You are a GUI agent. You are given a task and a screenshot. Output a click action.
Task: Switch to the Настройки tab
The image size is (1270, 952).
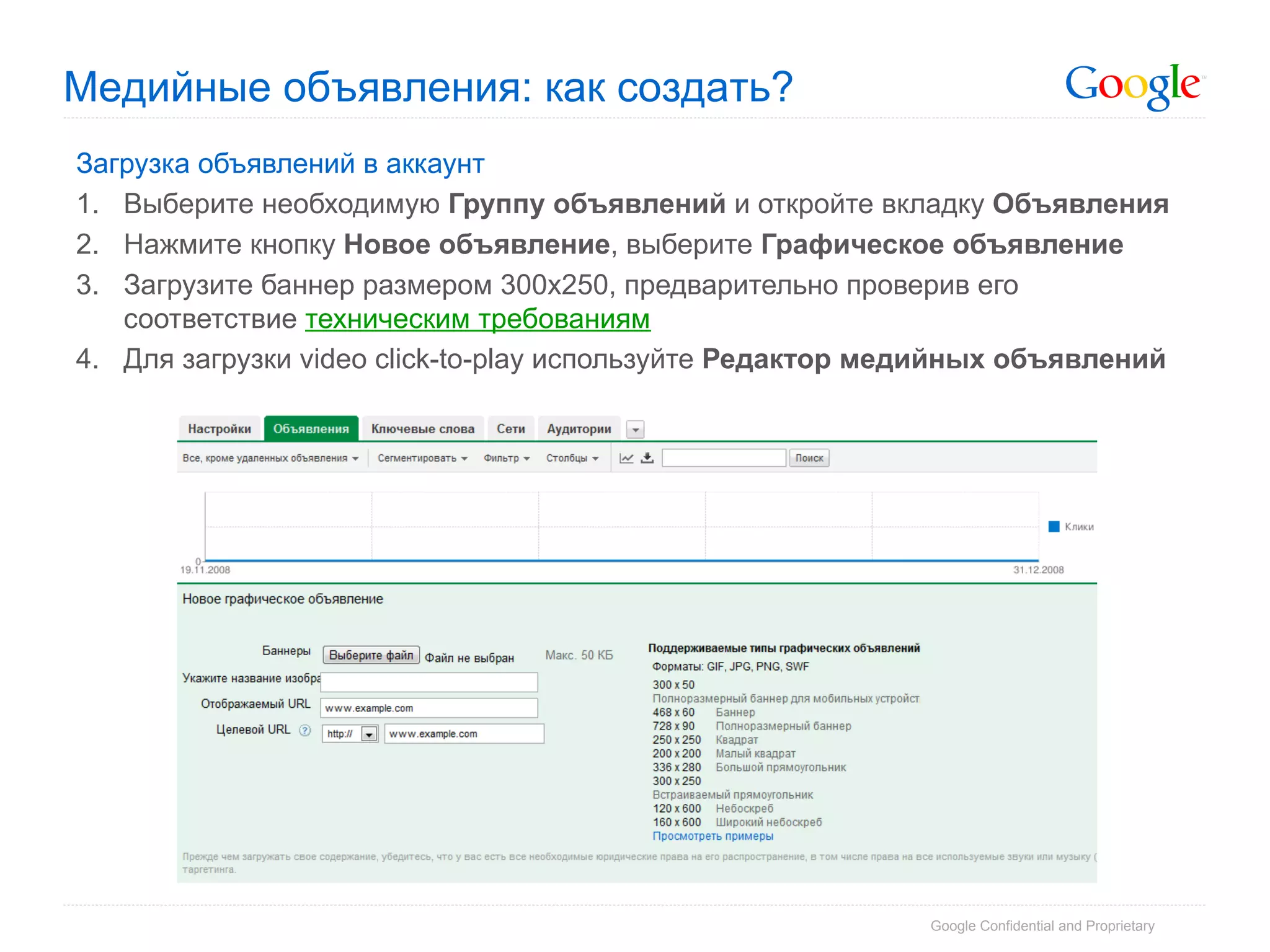(x=220, y=429)
